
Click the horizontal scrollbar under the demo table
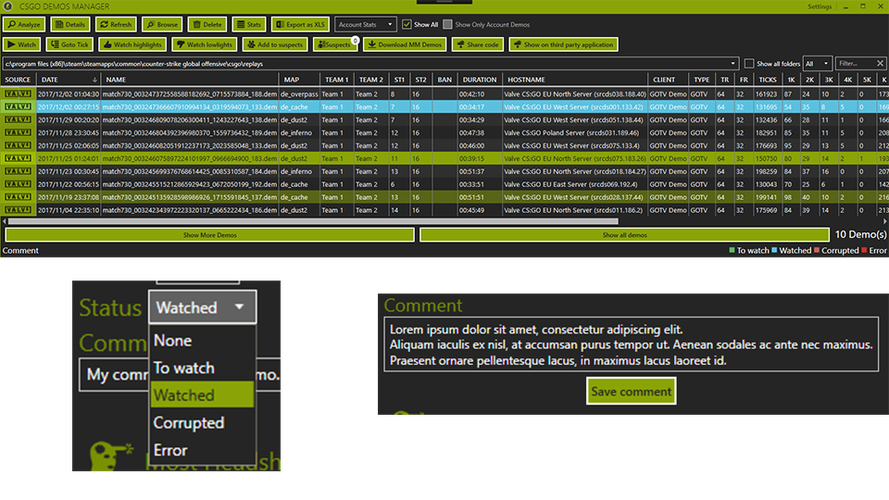pos(312,221)
